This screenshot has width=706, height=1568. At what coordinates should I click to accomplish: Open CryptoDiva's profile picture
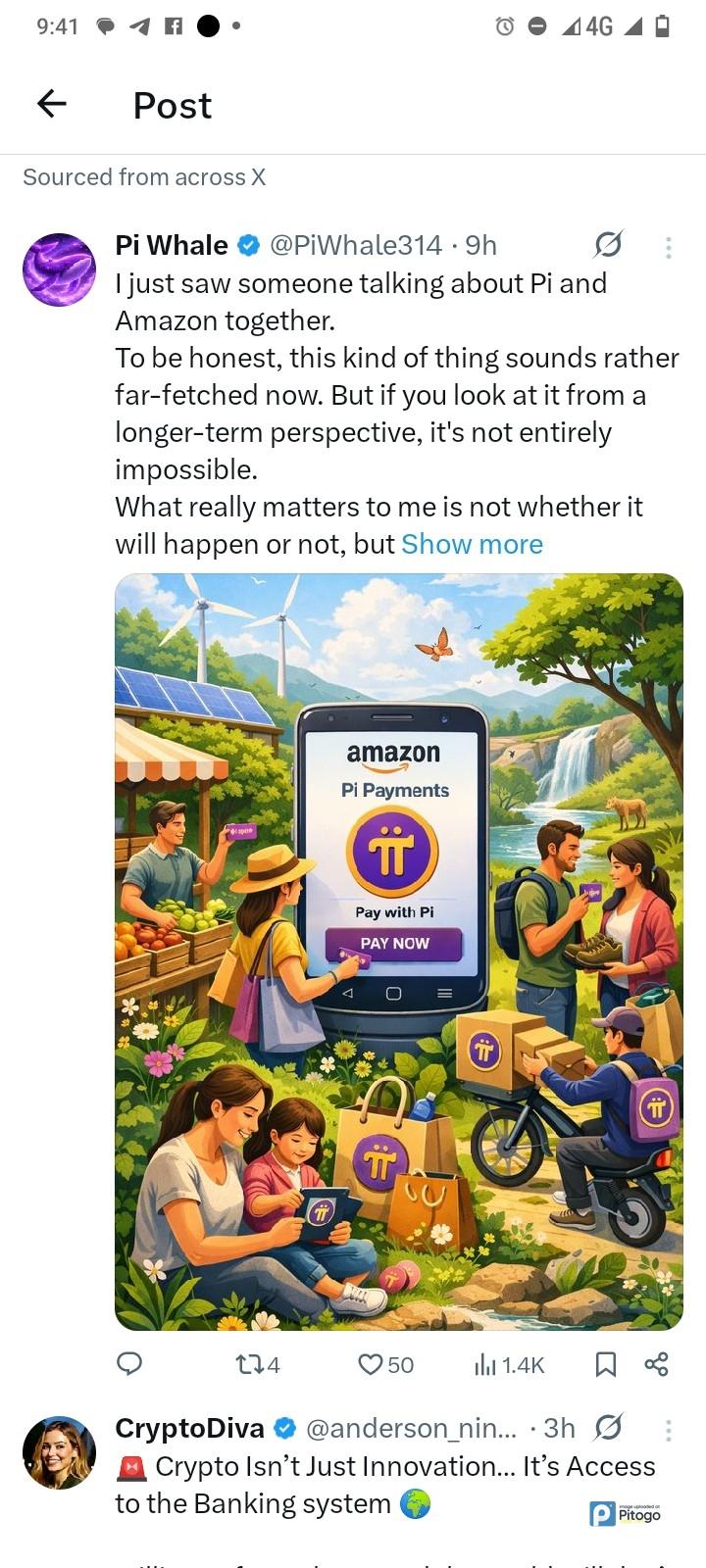(59, 1452)
